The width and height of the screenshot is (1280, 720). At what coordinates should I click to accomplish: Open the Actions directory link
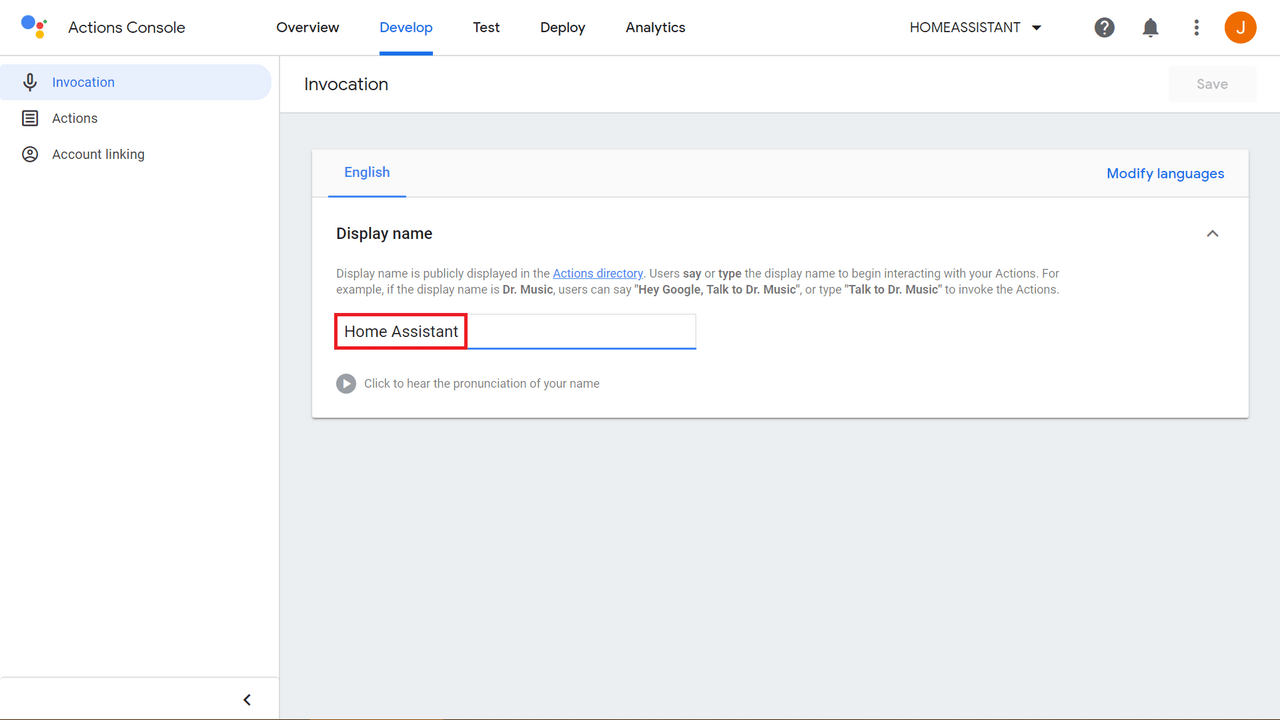pyautogui.click(x=598, y=273)
